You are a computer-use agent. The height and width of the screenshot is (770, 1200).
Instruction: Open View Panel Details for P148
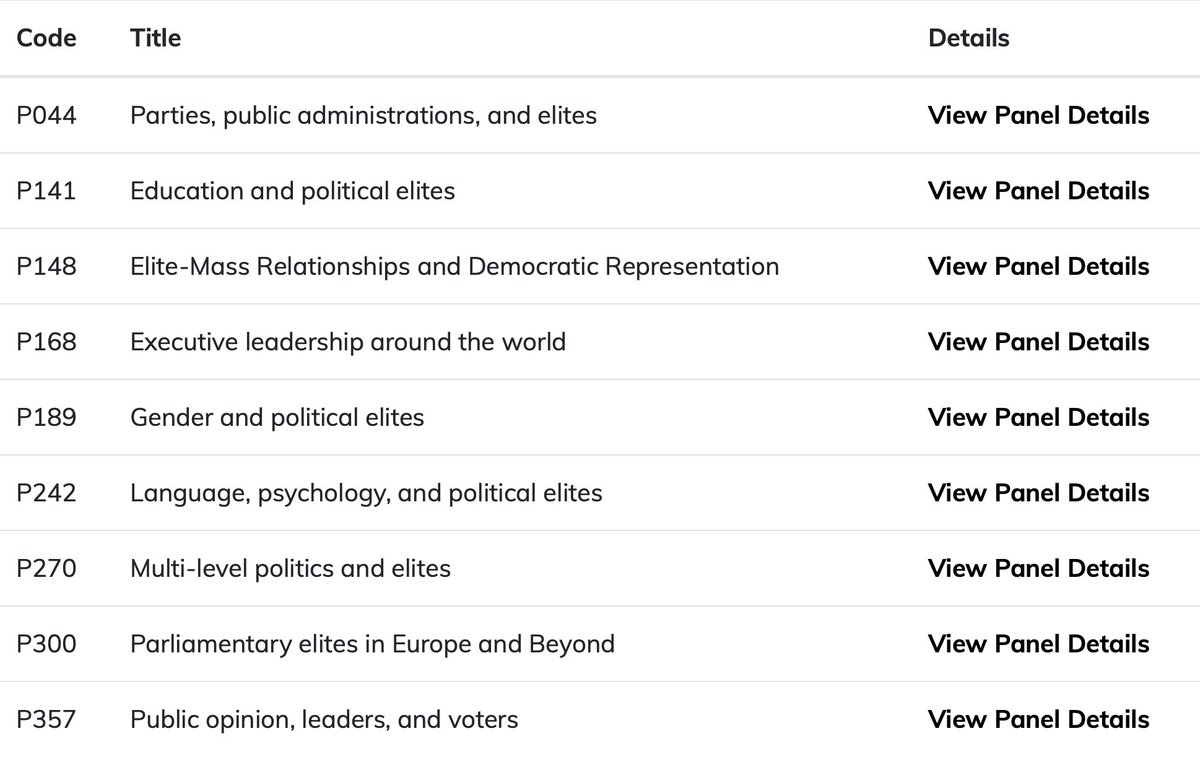point(1038,267)
